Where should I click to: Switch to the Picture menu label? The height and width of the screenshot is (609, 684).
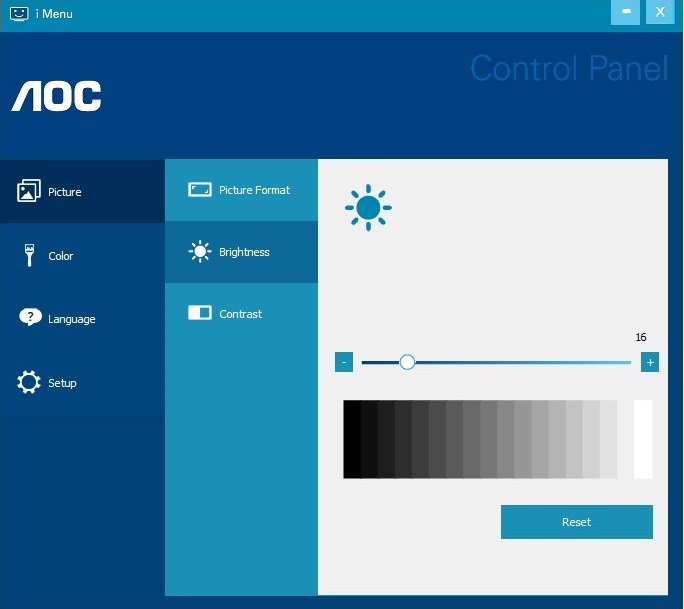65,192
